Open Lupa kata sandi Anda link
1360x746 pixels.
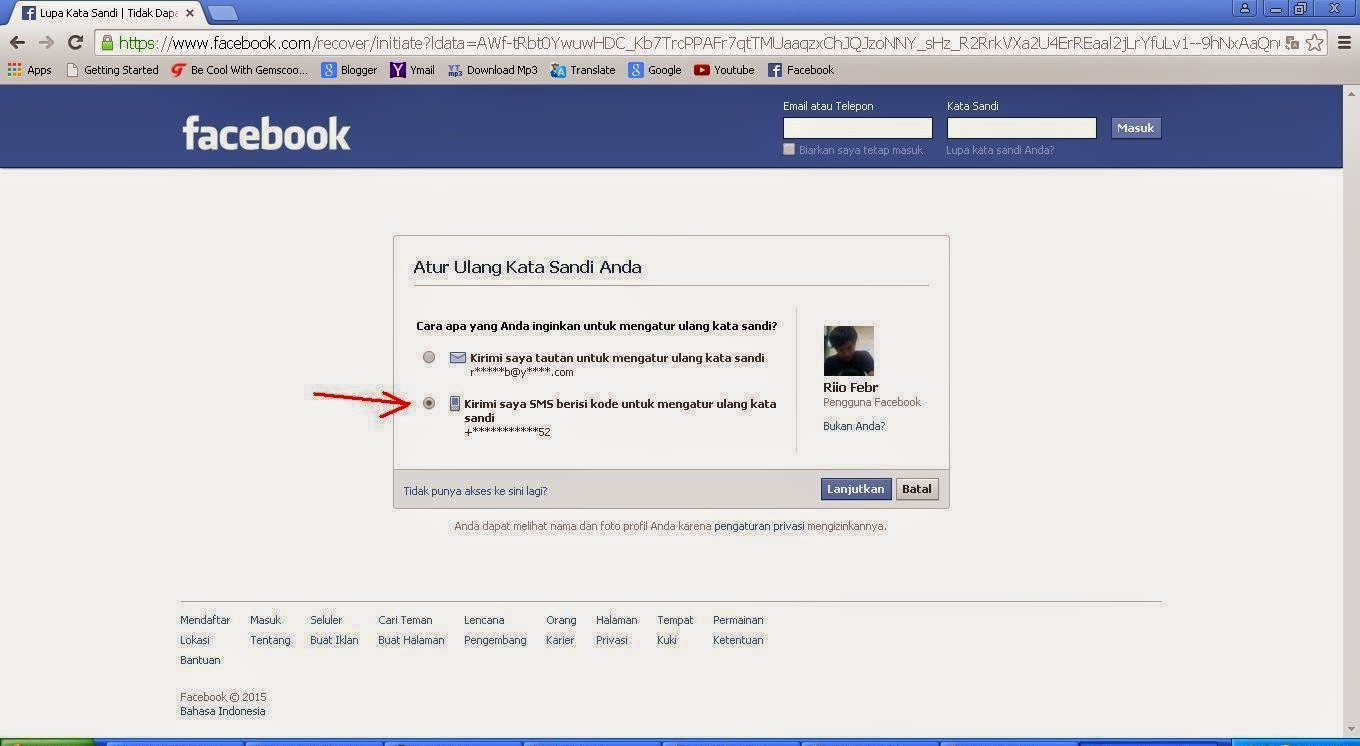coord(1000,150)
